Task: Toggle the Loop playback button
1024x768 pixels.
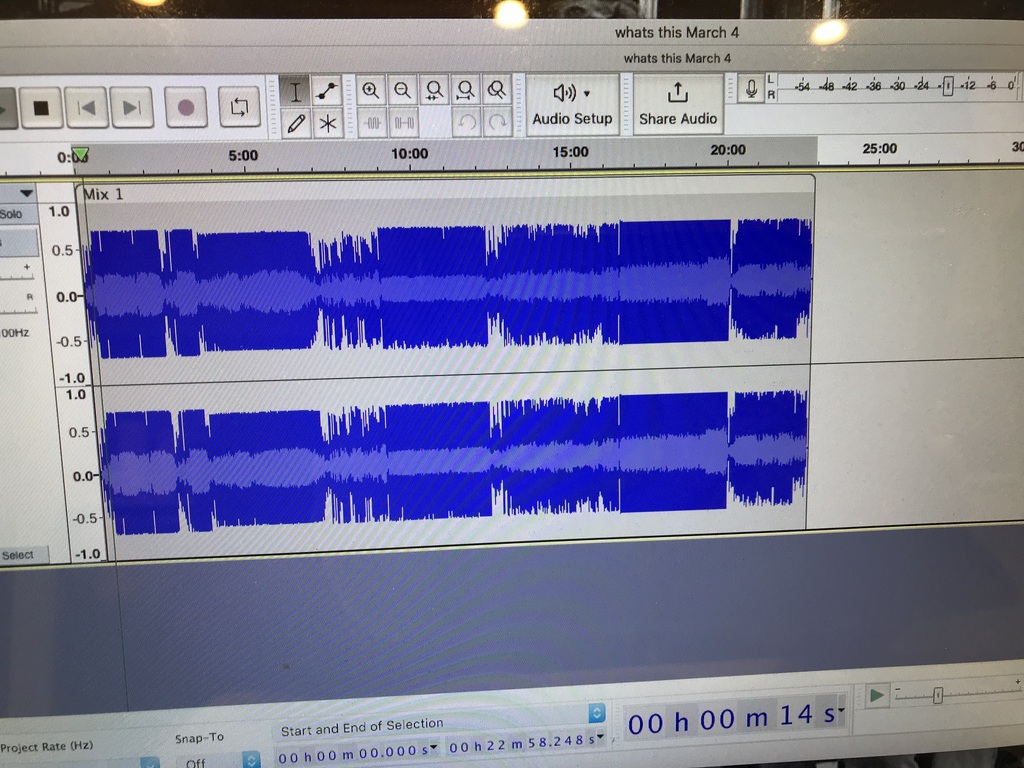Action: click(x=239, y=107)
